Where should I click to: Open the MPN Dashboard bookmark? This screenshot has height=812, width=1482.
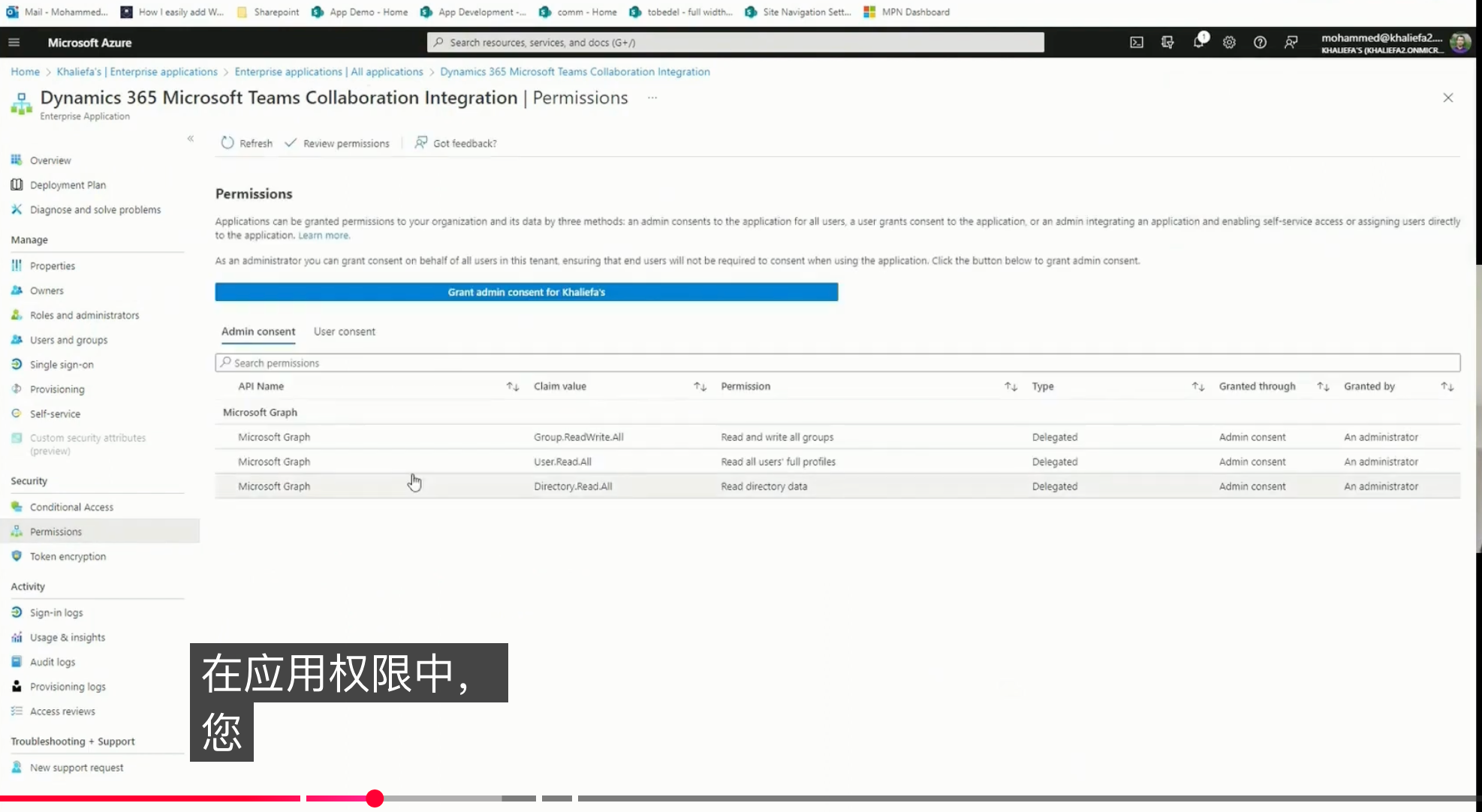pyautogui.click(x=907, y=12)
